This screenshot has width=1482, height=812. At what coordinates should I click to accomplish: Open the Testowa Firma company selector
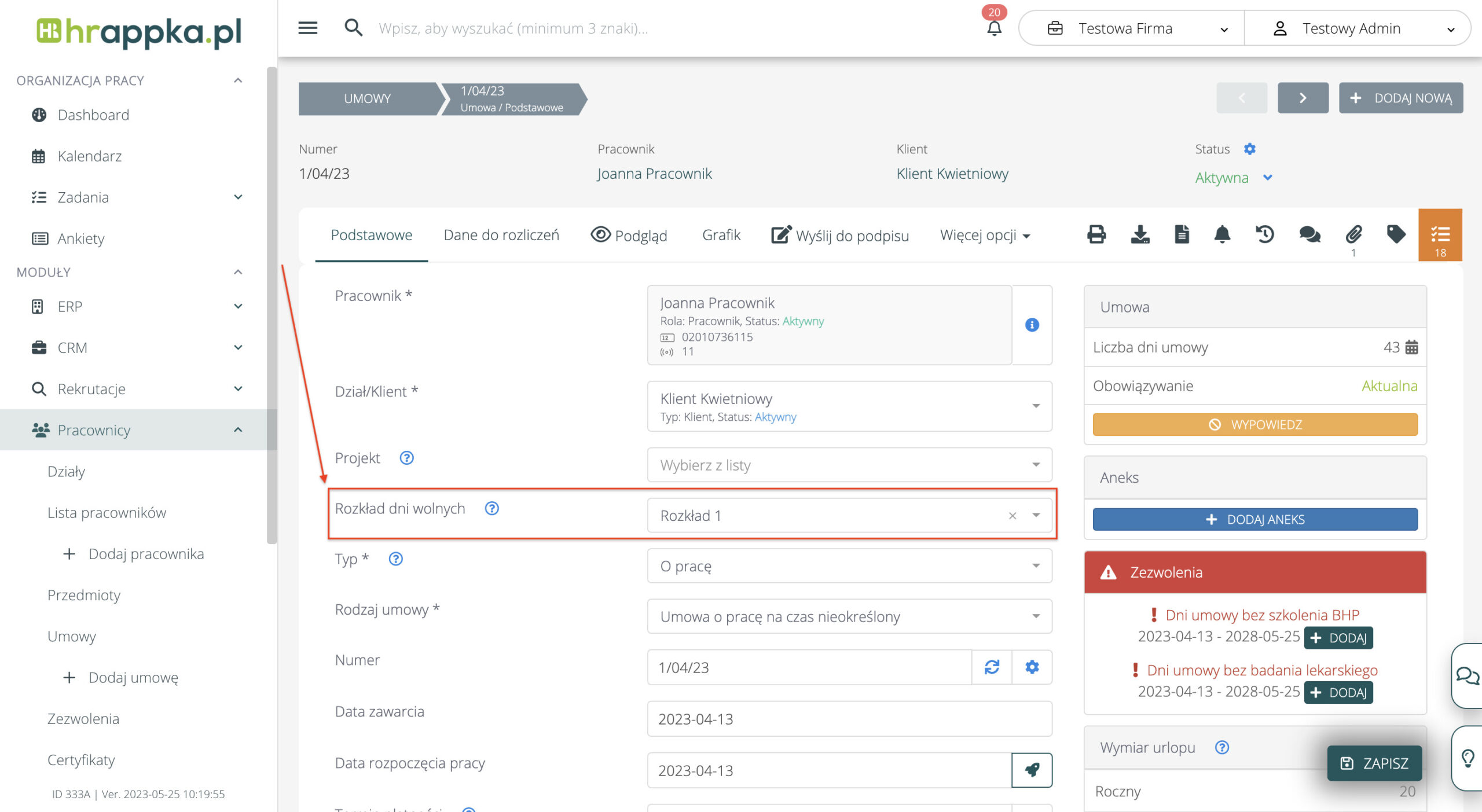click(x=1131, y=28)
